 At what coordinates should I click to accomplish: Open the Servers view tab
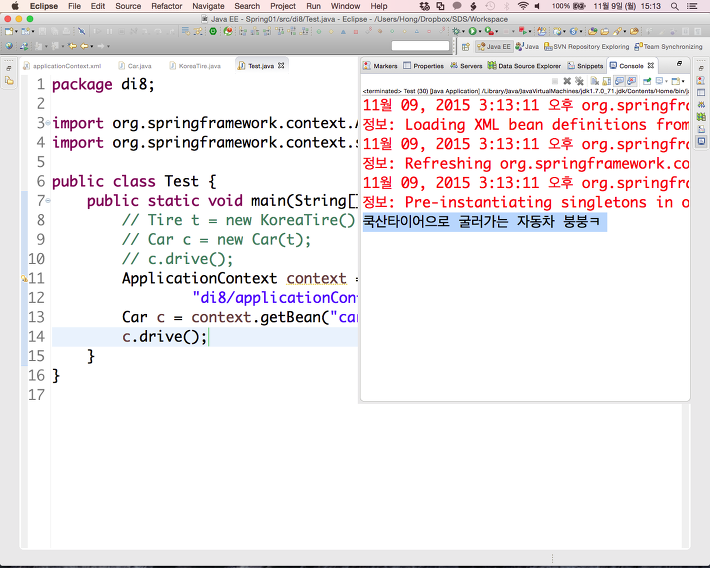(466, 66)
